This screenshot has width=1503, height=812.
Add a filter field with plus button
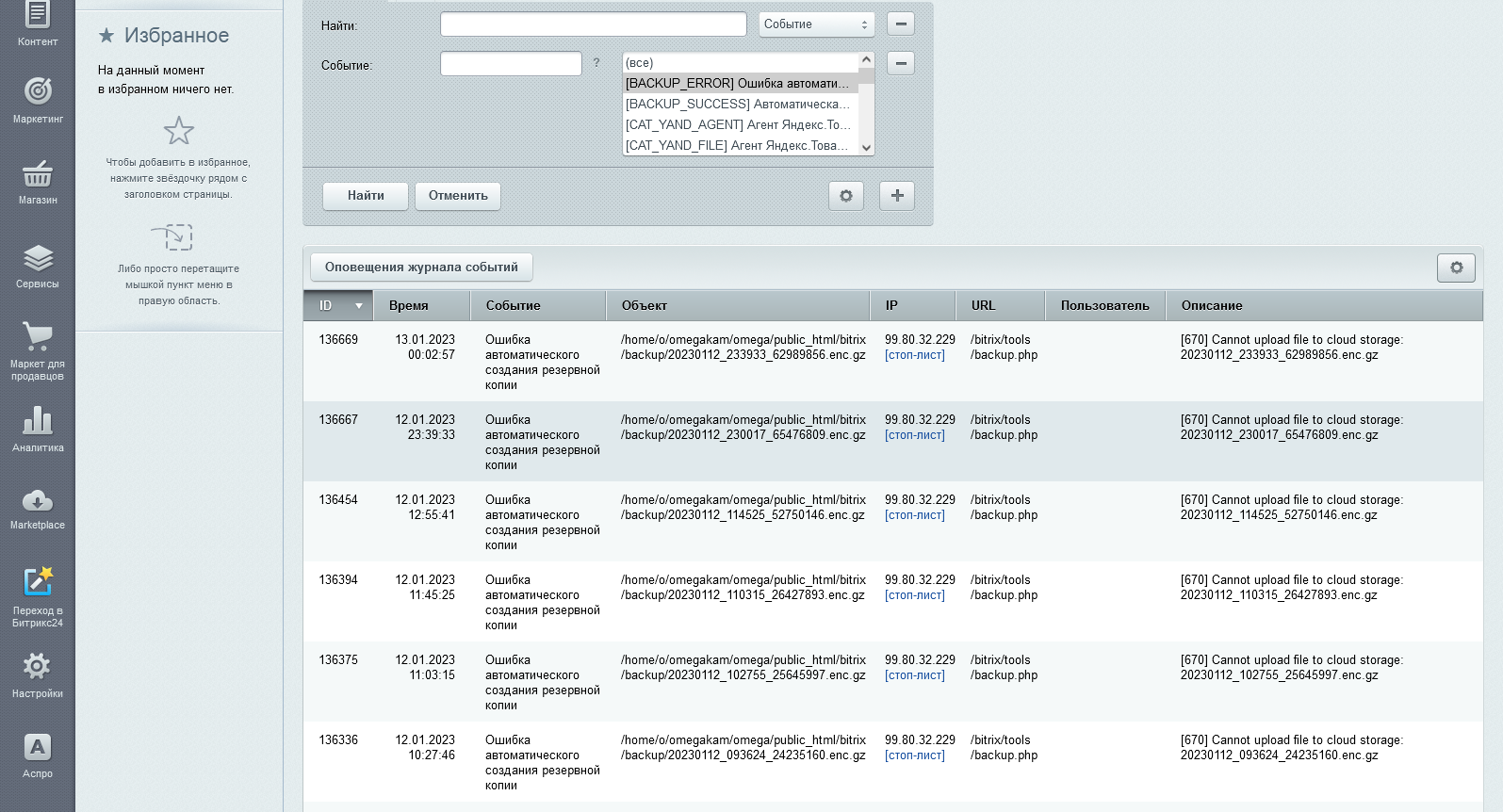tap(897, 196)
